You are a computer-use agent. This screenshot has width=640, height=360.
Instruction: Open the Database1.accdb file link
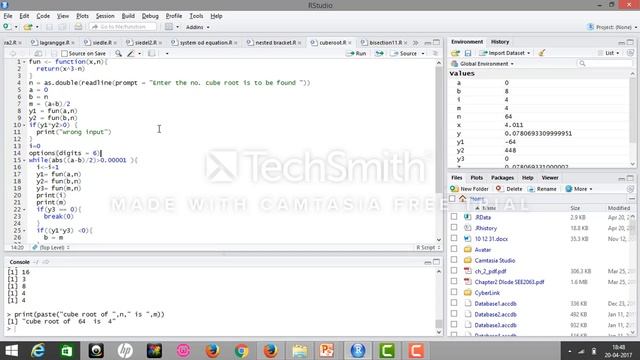tap(495, 303)
